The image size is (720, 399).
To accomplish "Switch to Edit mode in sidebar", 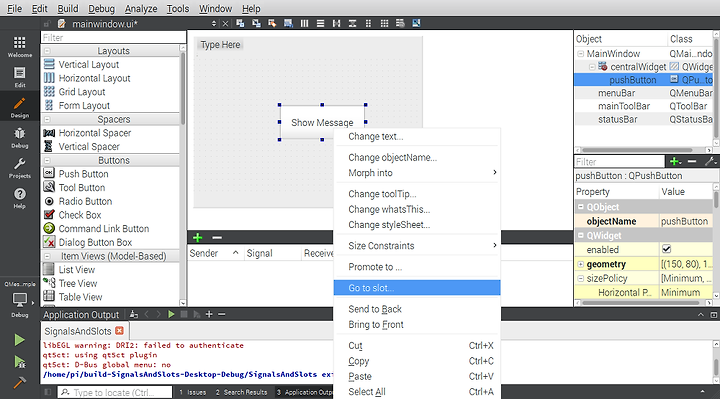I will coord(20,77).
